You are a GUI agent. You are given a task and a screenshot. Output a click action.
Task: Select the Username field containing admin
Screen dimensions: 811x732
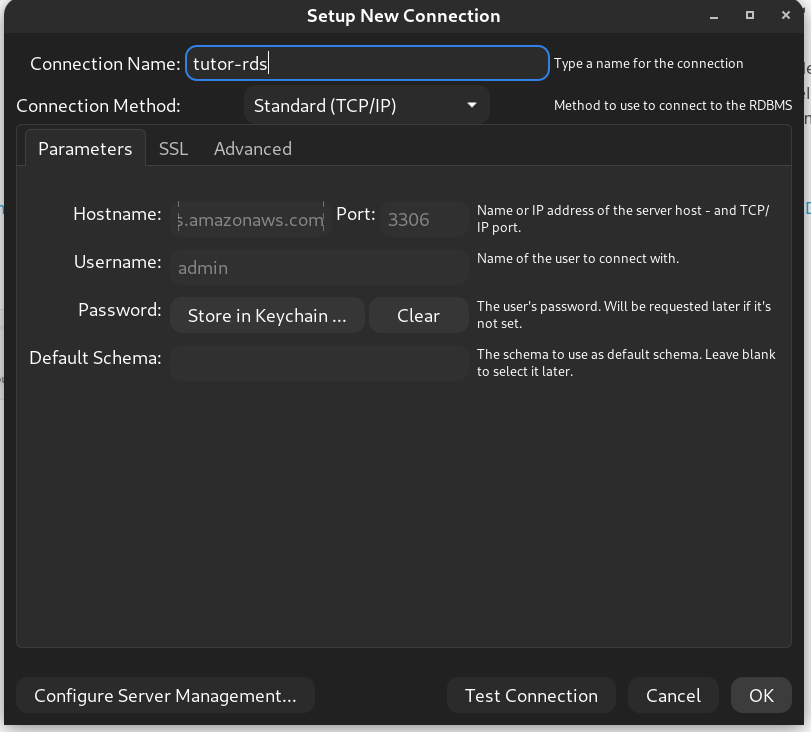(318, 267)
